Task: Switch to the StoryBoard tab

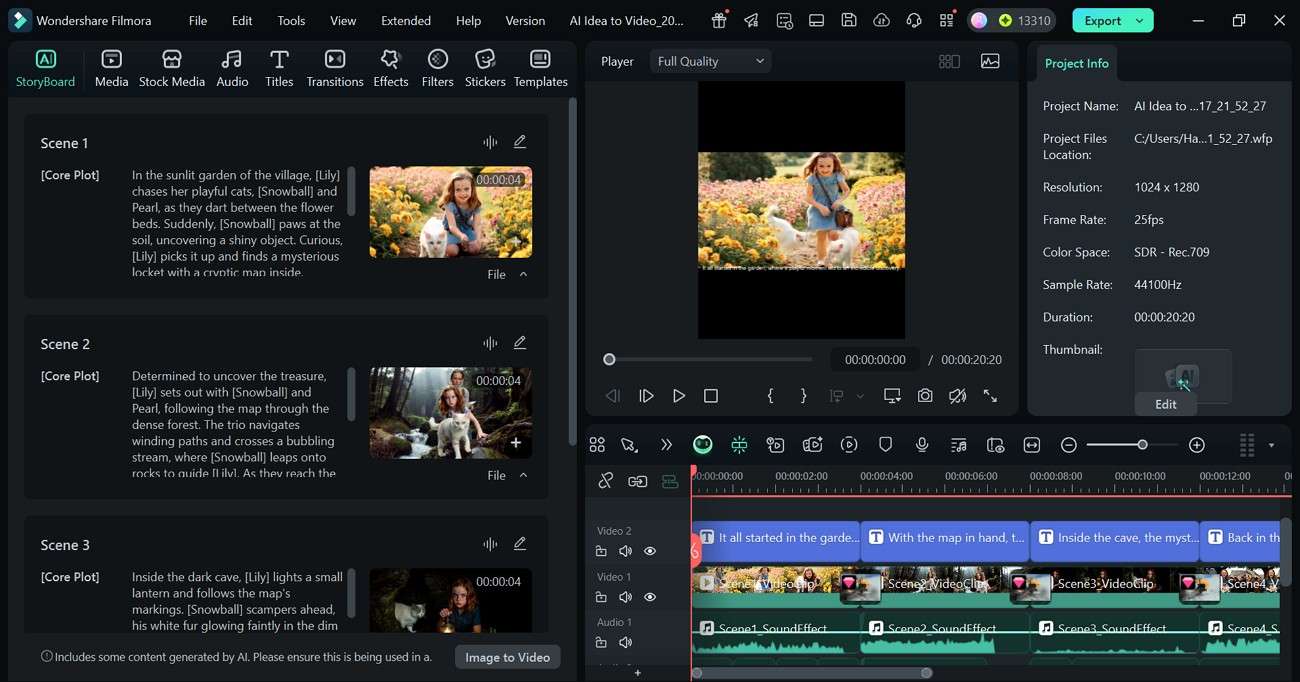Action: (x=46, y=69)
